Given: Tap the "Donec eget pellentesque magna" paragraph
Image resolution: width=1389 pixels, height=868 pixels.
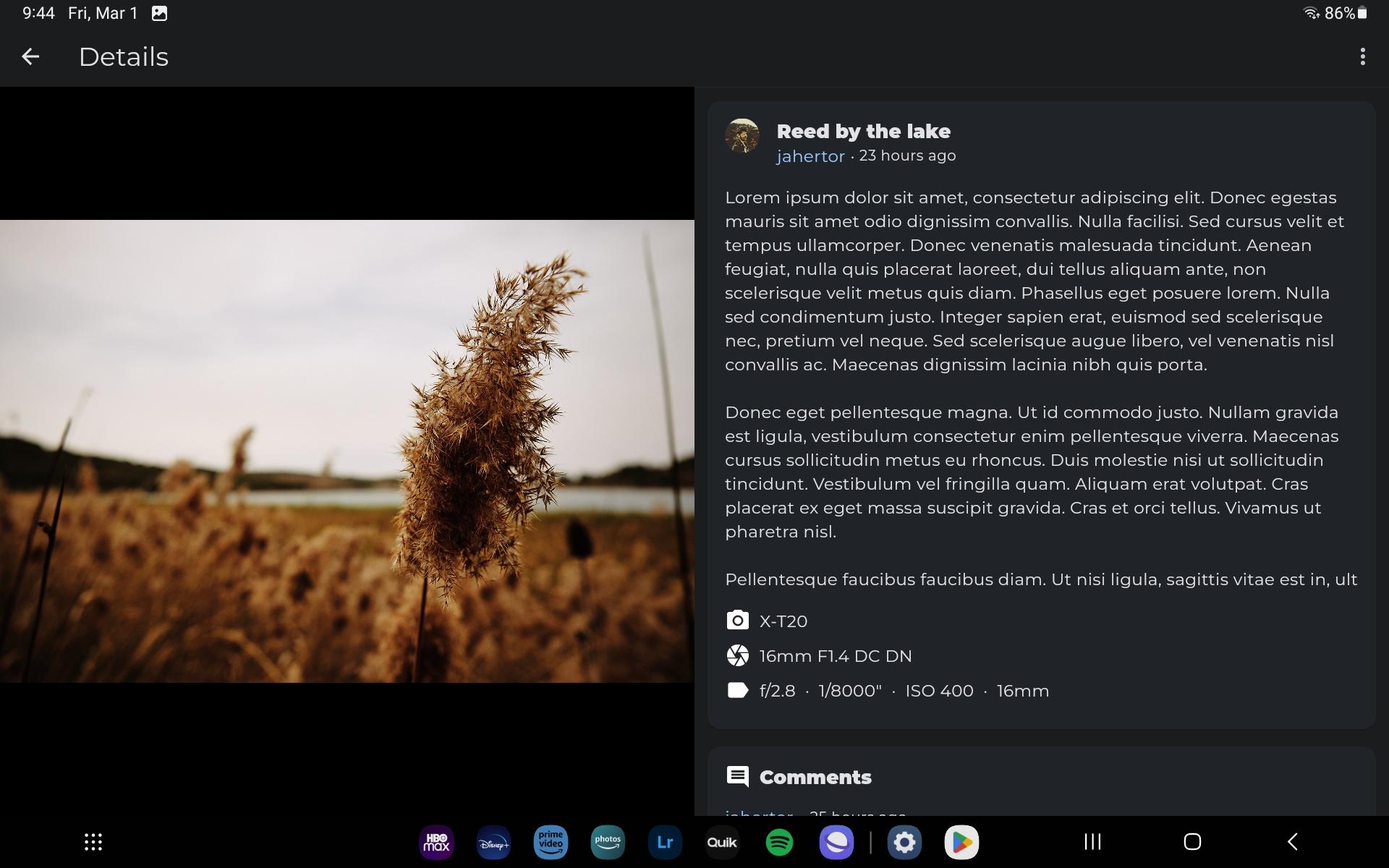Looking at the screenshot, I should click(1032, 472).
